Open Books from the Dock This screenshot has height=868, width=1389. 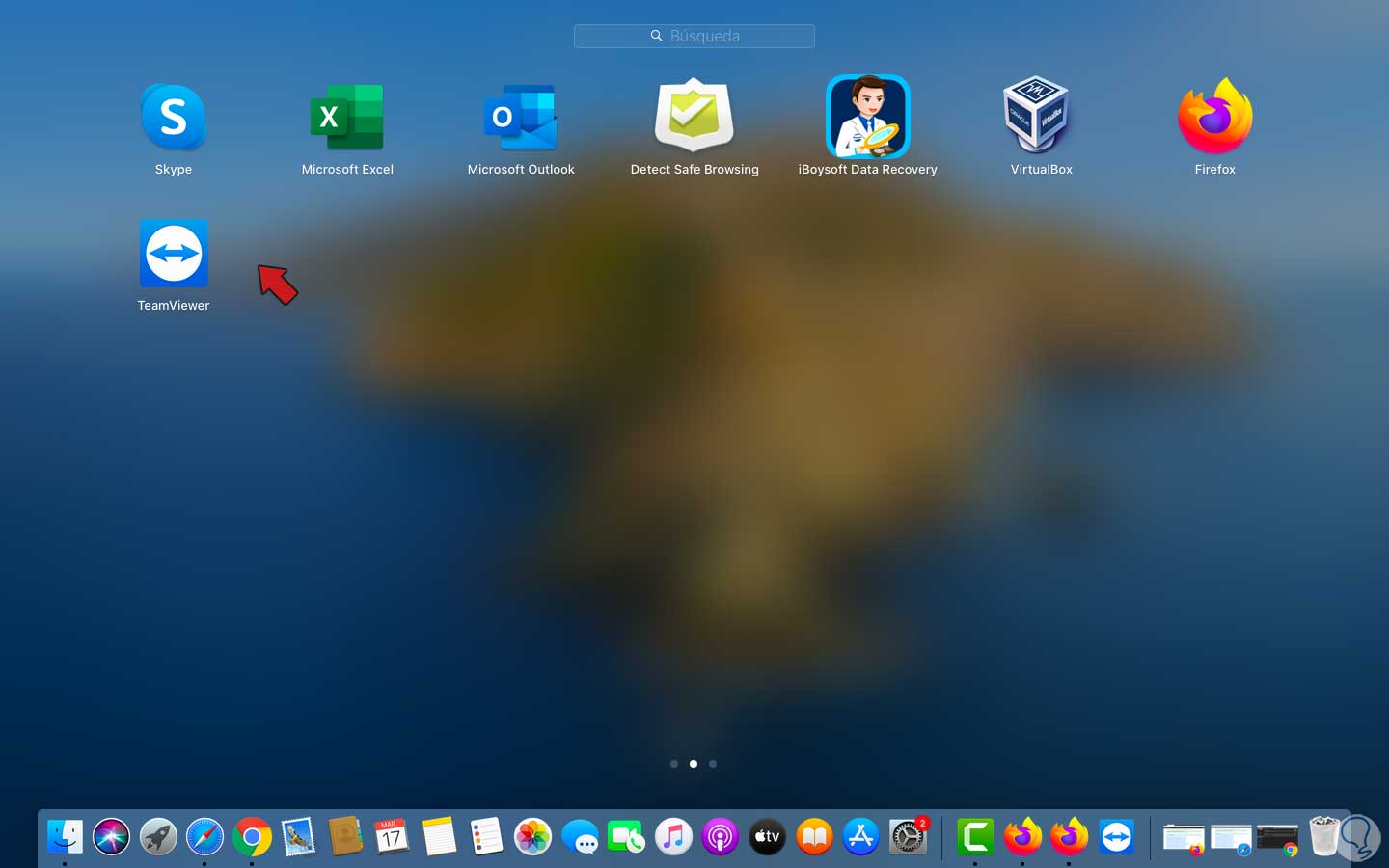point(814,836)
